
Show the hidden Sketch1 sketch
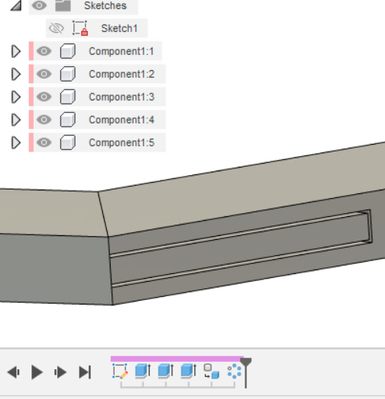pos(56,28)
